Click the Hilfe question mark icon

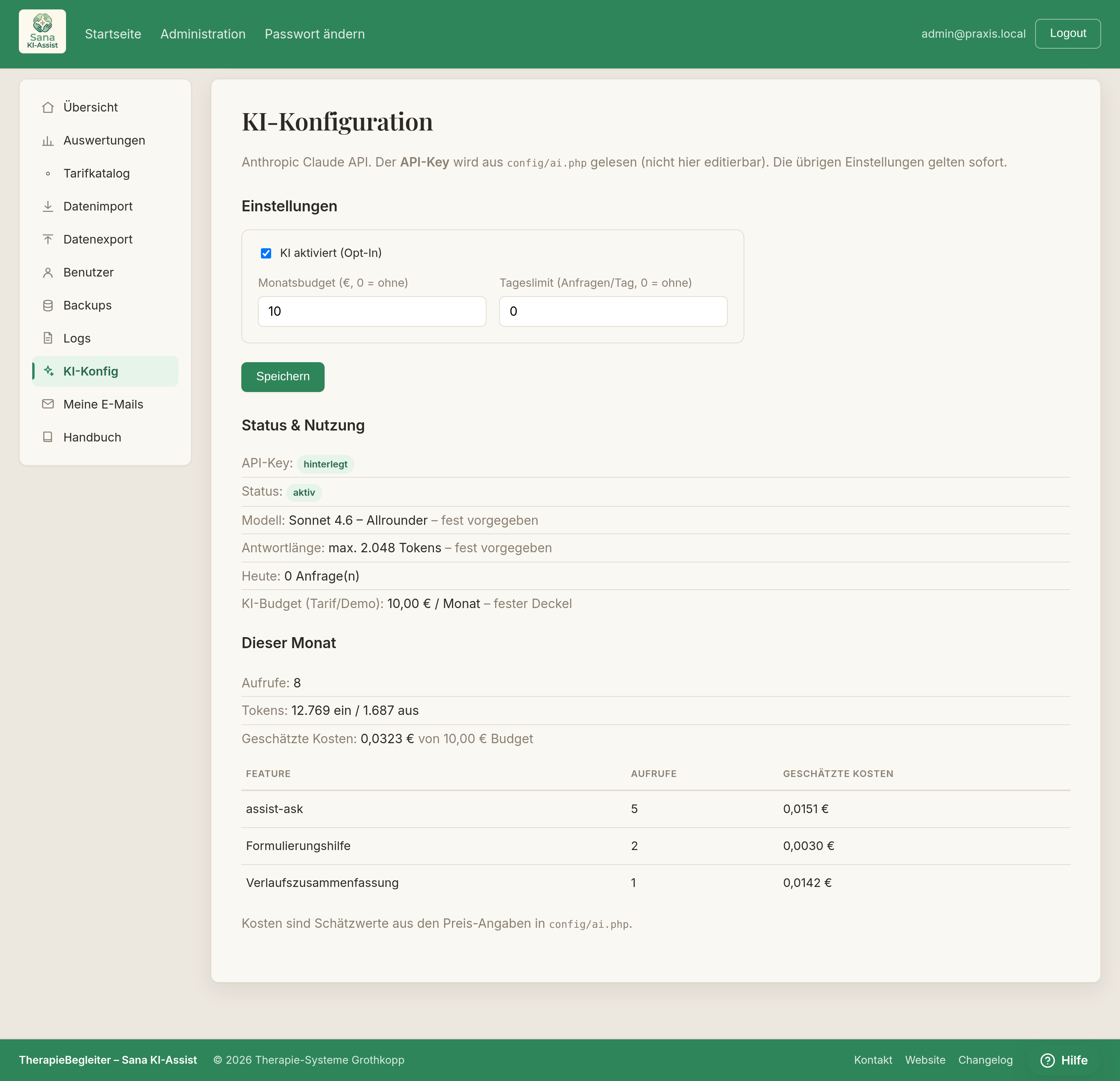click(1047, 1061)
